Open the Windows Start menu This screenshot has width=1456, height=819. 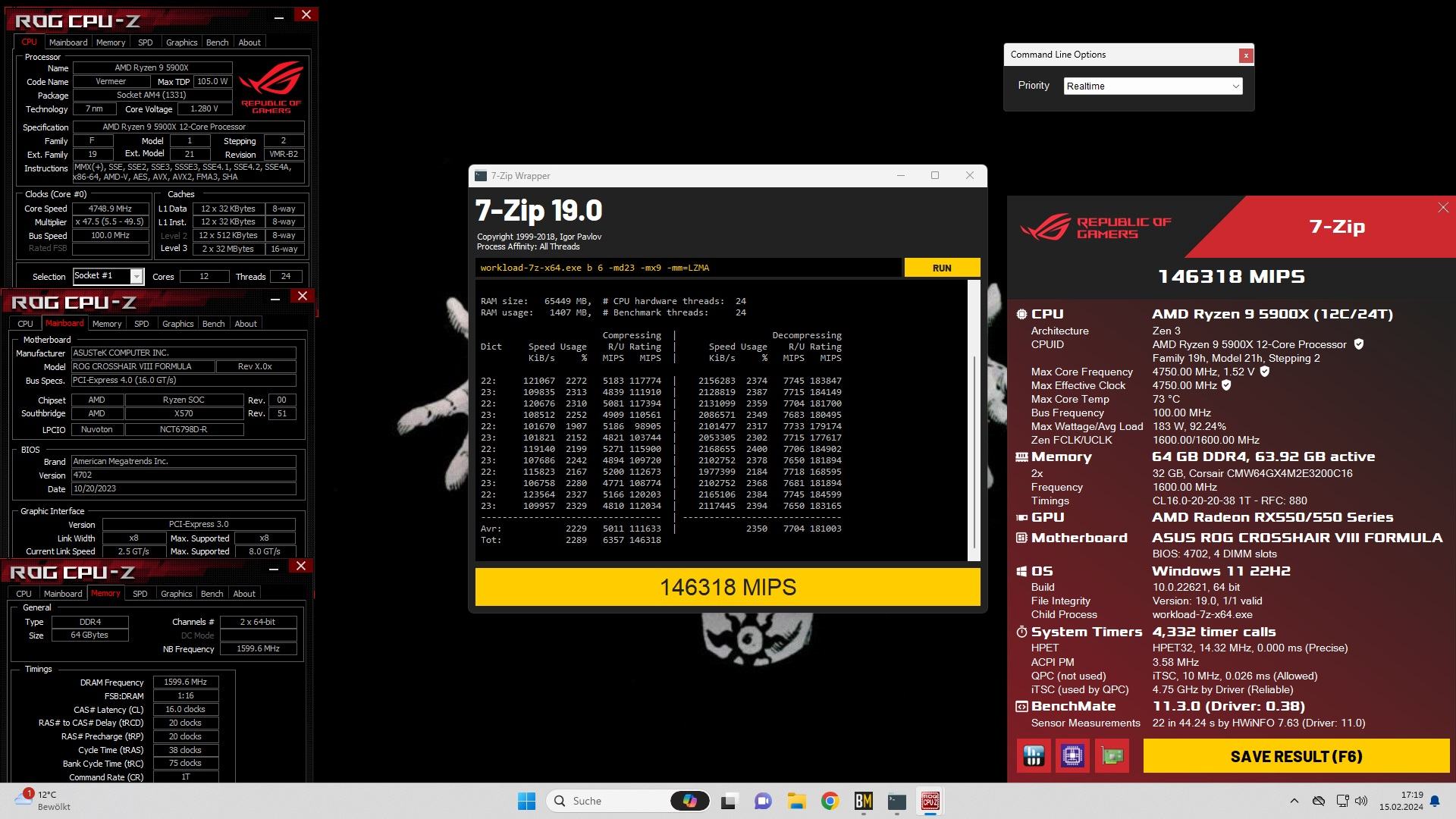tap(526, 801)
